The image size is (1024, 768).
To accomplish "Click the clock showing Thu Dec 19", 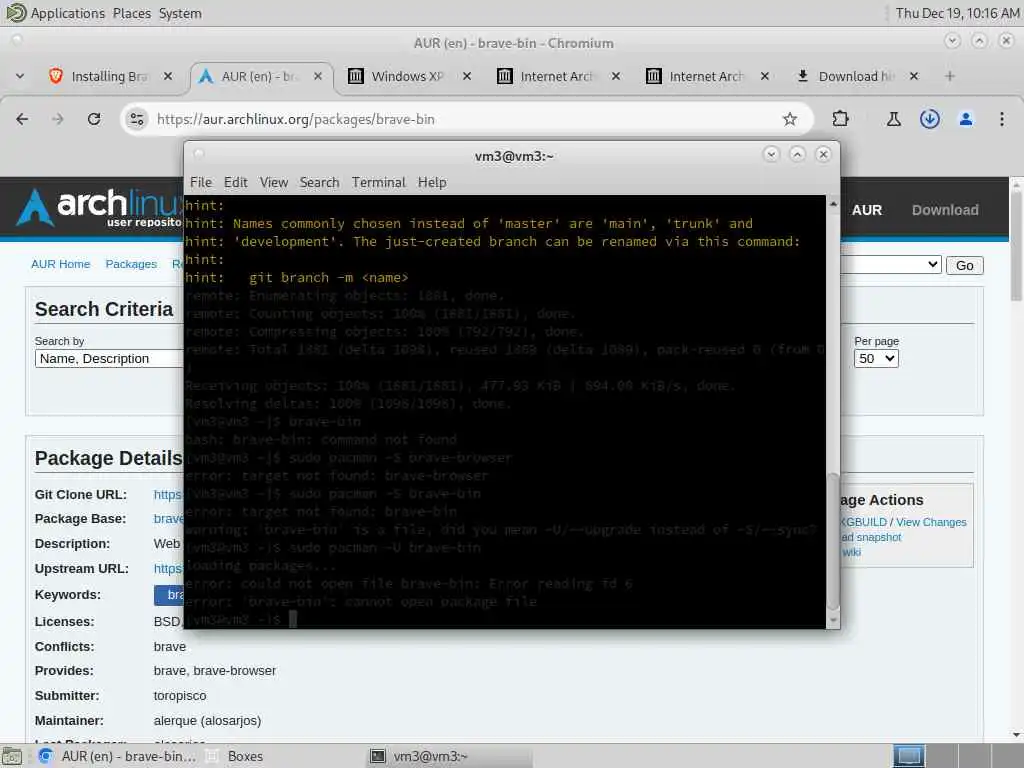I will tap(957, 13).
